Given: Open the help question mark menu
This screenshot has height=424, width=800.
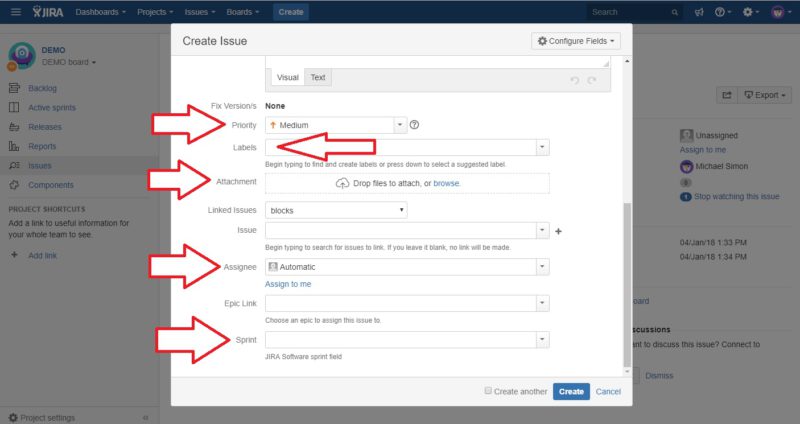Looking at the screenshot, I should coord(722,12).
